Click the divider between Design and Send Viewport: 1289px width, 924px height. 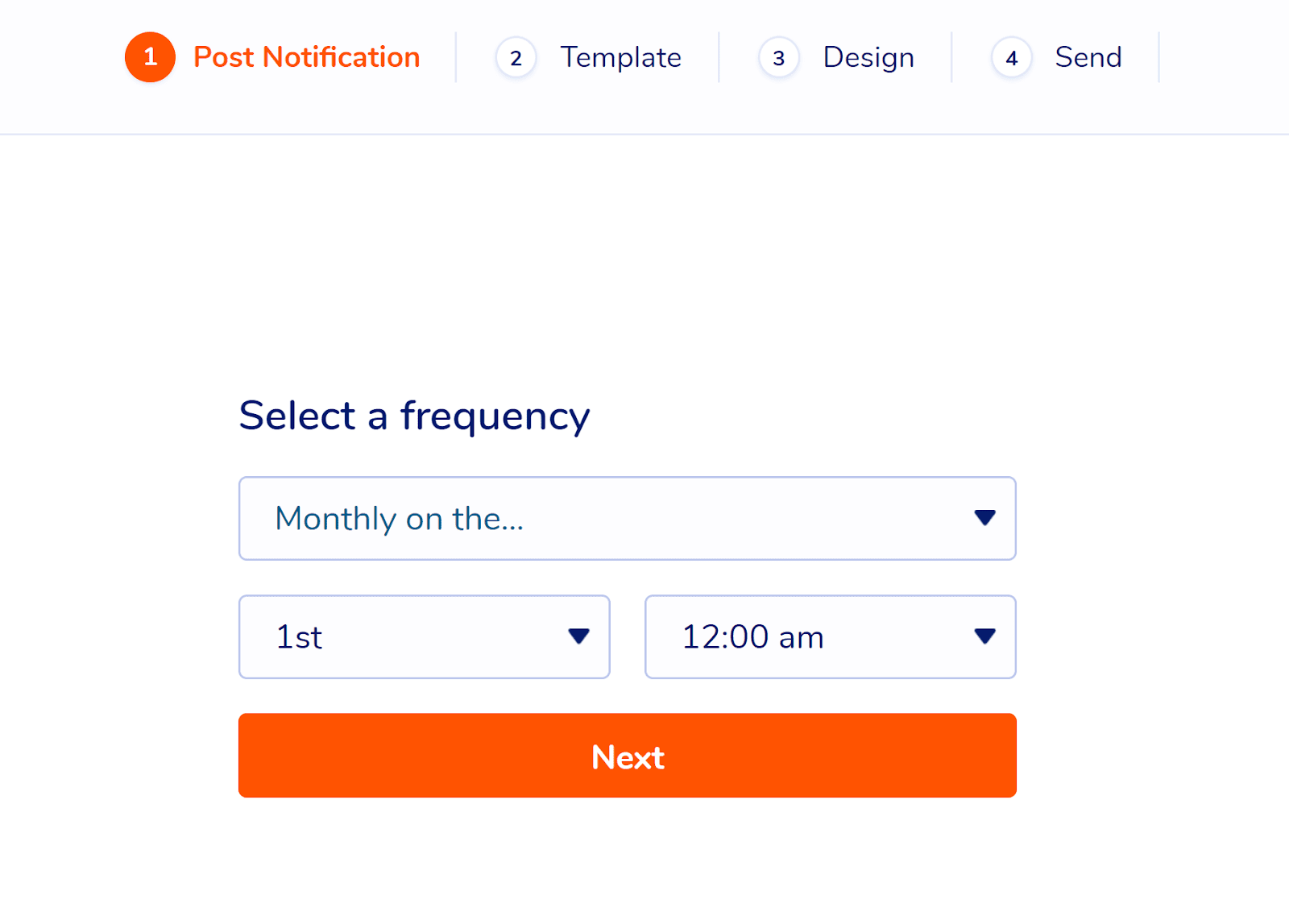[951, 57]
